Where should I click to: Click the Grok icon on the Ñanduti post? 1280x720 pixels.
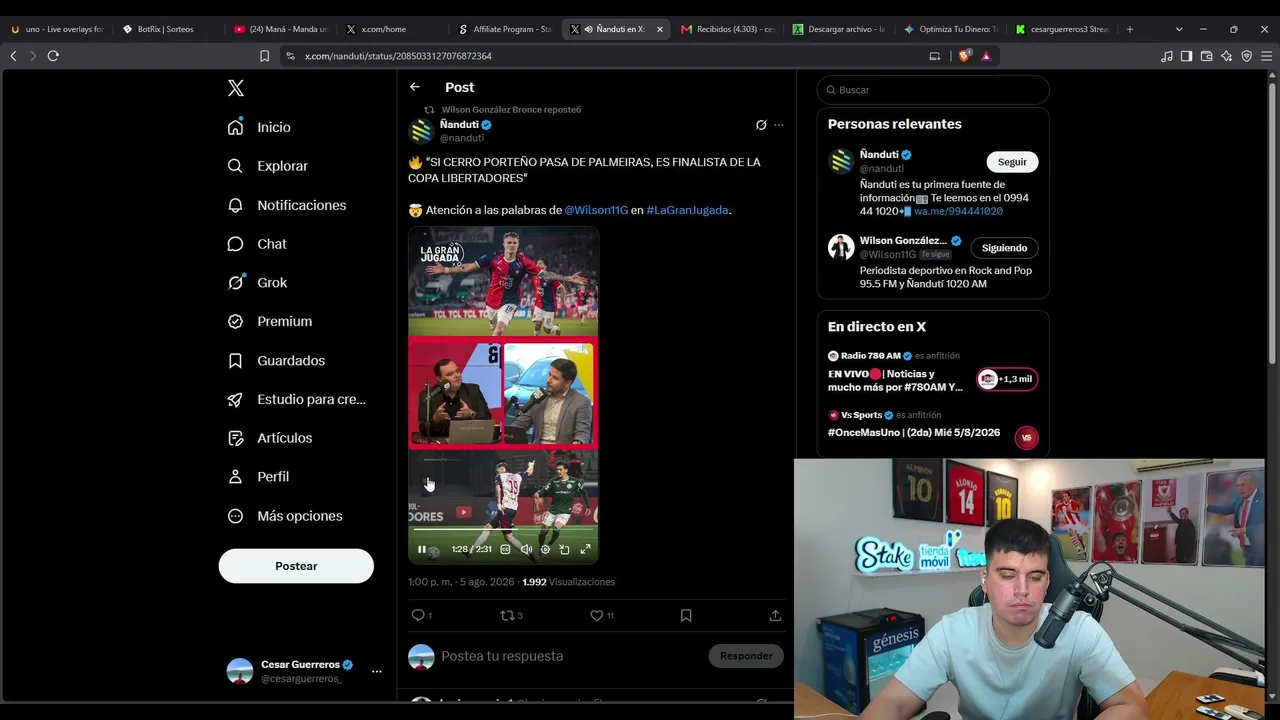coord(761,125)
